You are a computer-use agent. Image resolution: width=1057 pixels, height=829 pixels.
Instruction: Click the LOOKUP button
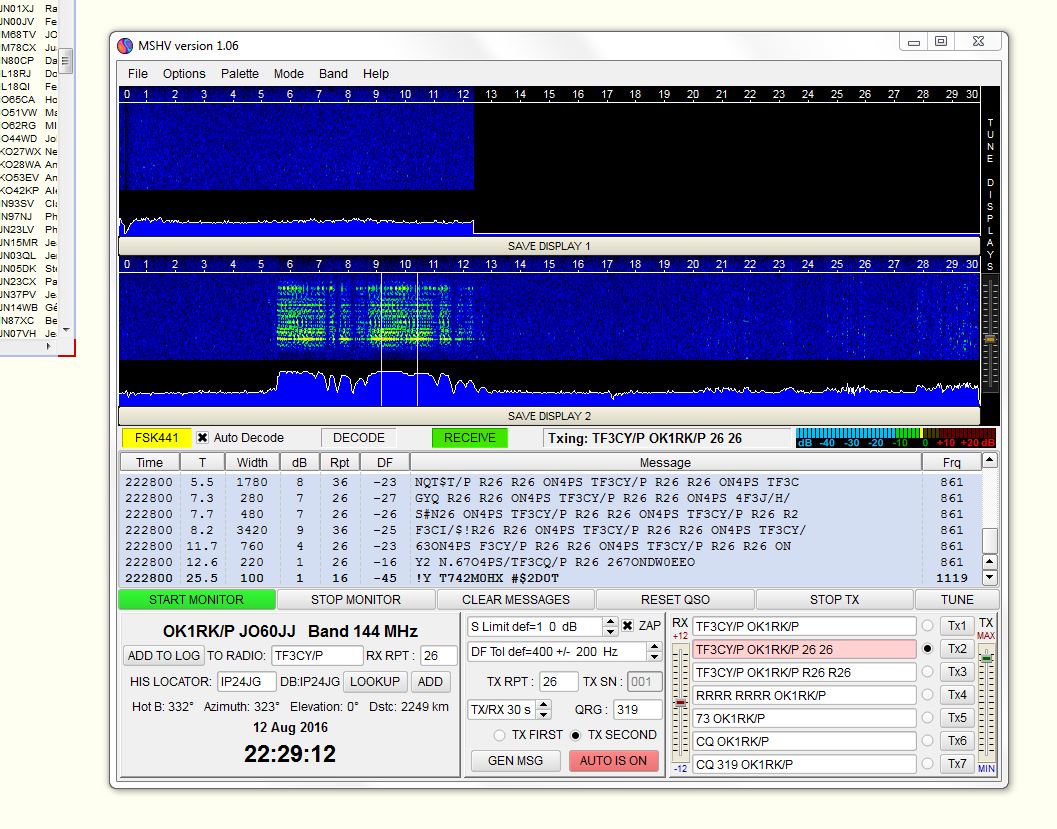[375, 681]
